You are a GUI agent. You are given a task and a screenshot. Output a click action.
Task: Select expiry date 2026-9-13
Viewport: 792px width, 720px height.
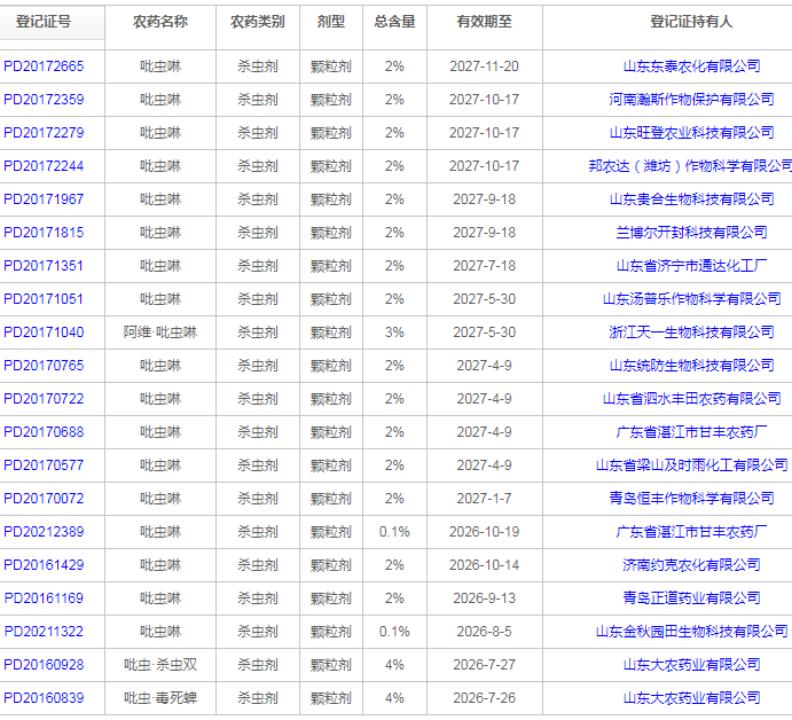tap(484, 598)
